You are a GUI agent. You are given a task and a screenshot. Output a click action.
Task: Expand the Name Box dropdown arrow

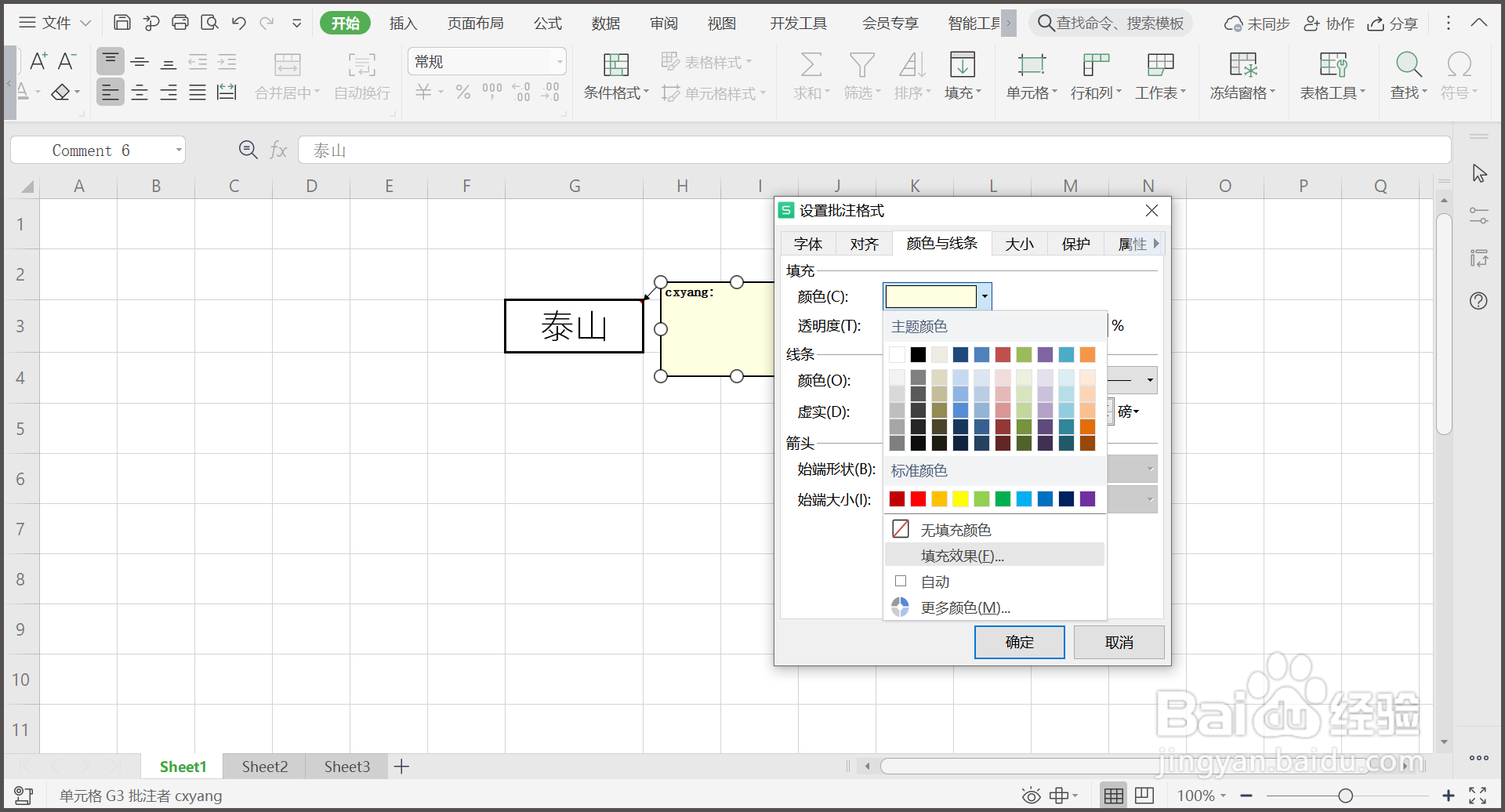point(179,150)
